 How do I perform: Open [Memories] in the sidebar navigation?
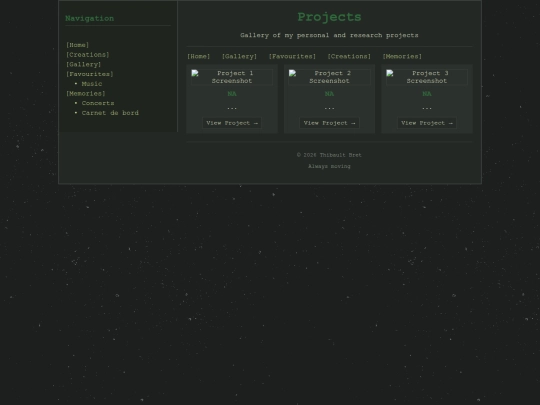[x=85, y=93]
